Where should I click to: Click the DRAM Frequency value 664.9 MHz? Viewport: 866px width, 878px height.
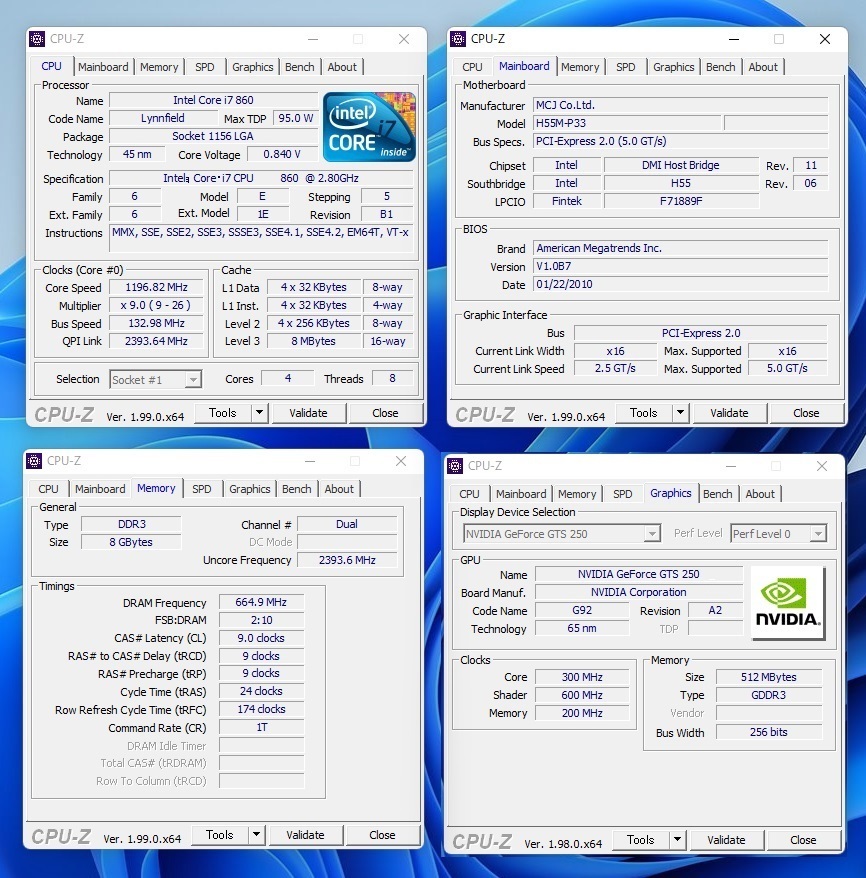coord(261,603)
